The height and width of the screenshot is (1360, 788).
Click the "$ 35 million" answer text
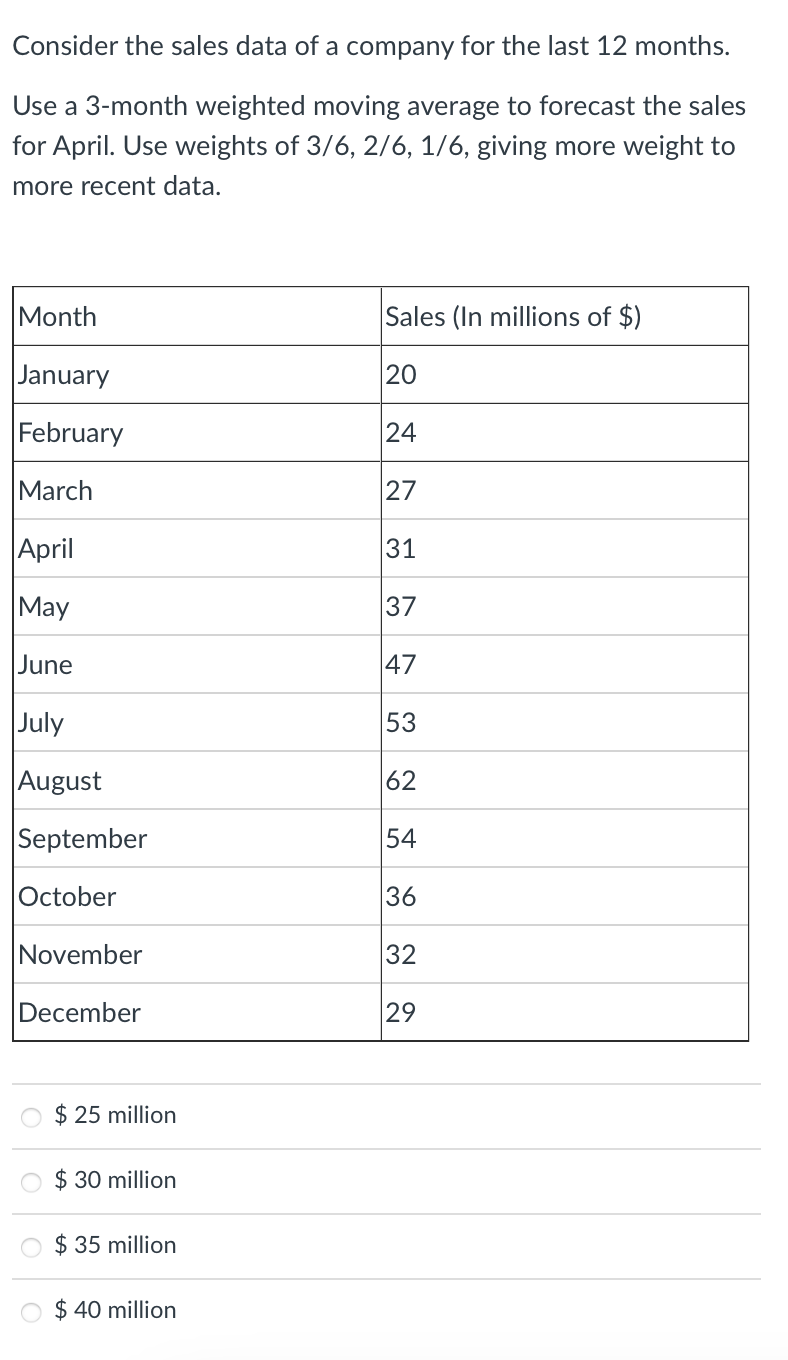click(115, 1245)
